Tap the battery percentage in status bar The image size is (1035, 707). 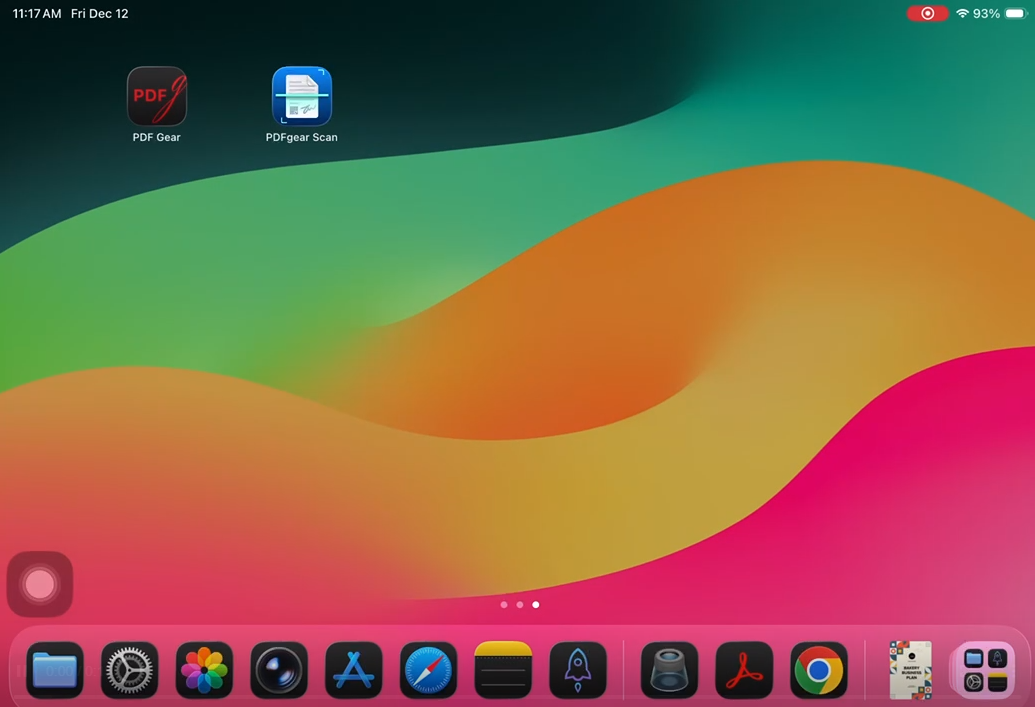(x=986, y=14)
